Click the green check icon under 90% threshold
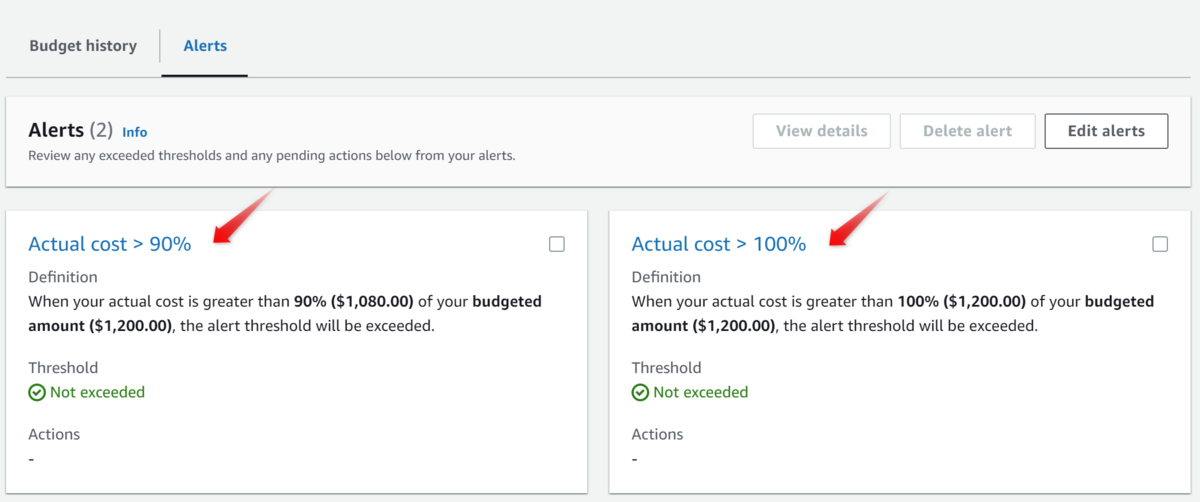The image size is (1200, 502). 37,393
